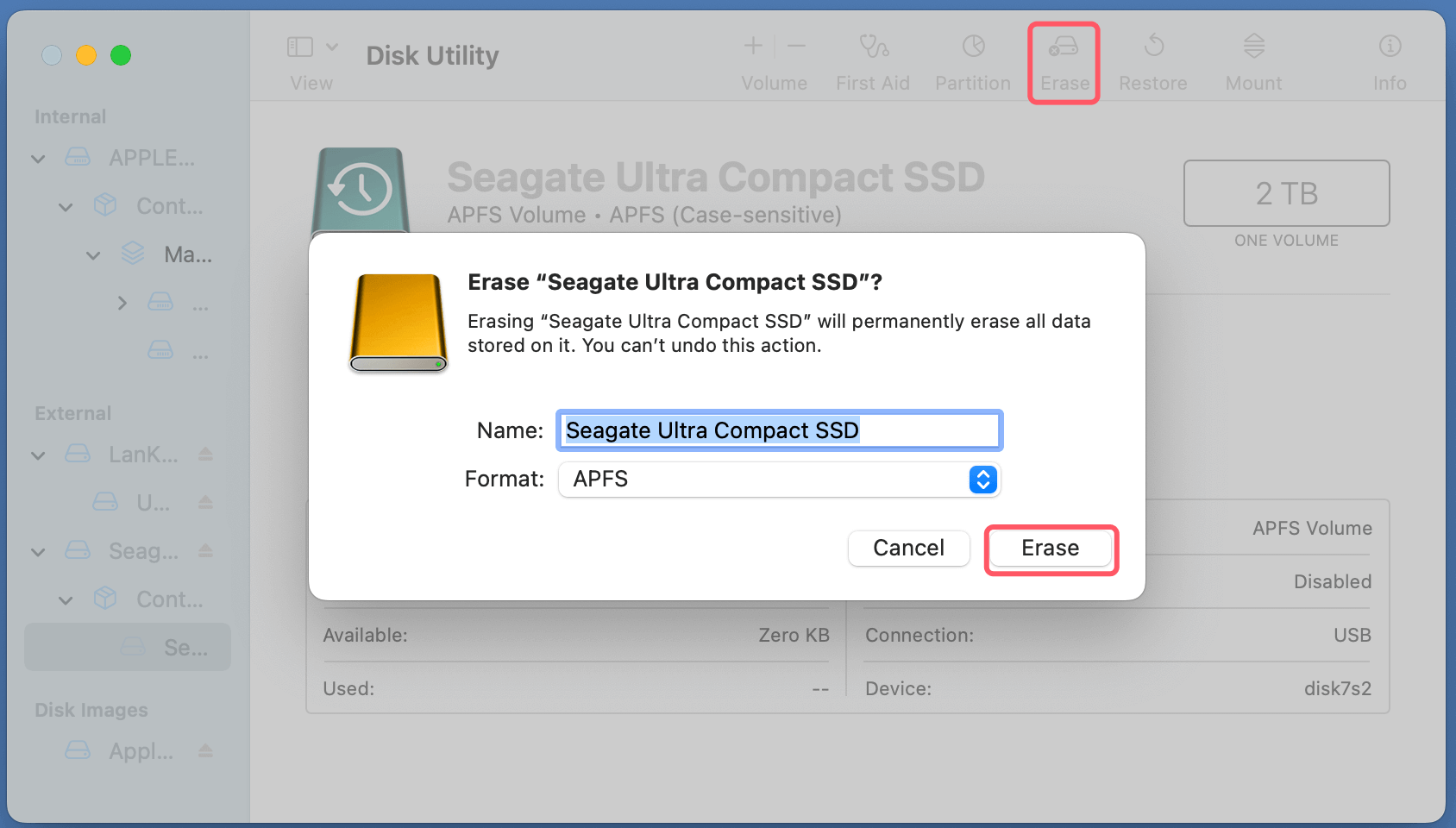Image resolution: width=1456 pixels, height=828 pixels.
Task: Run First Aid from the toolbar
Action: click(872, 56)
